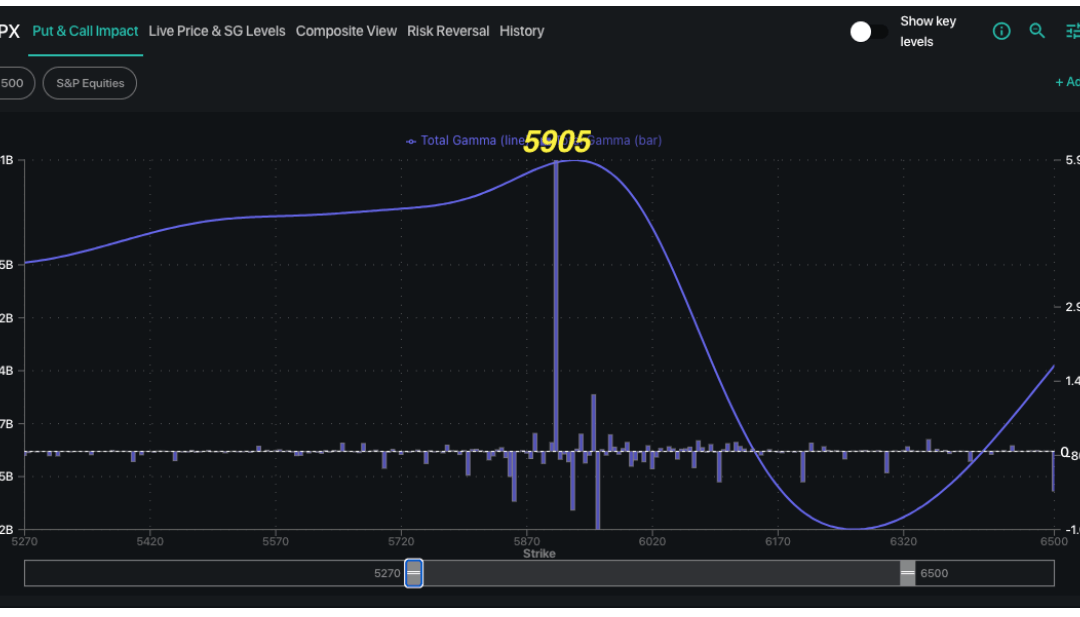Click the strike range selector track
The image size is (1080, 617).
(x=539, y=573)
